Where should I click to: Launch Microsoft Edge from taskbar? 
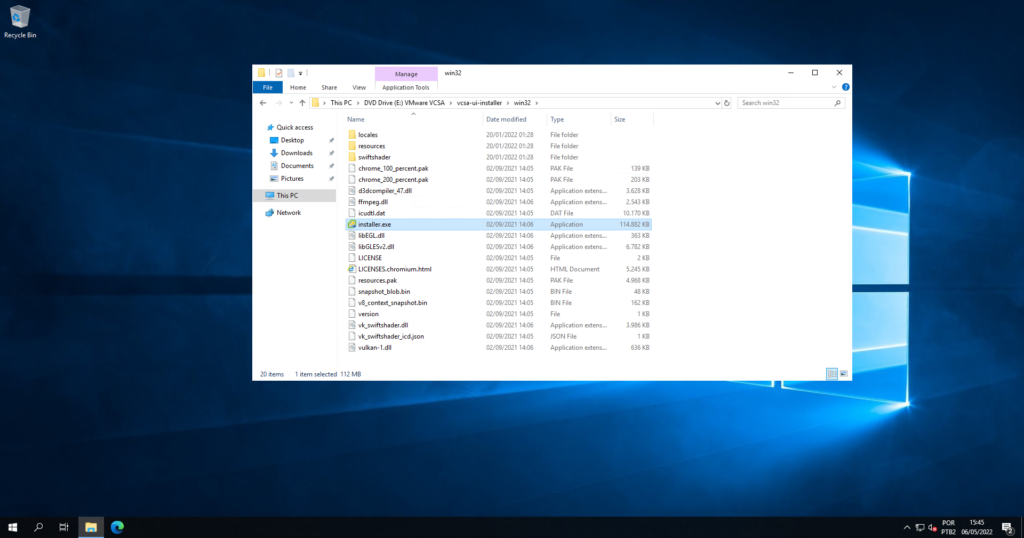(118, 527)
